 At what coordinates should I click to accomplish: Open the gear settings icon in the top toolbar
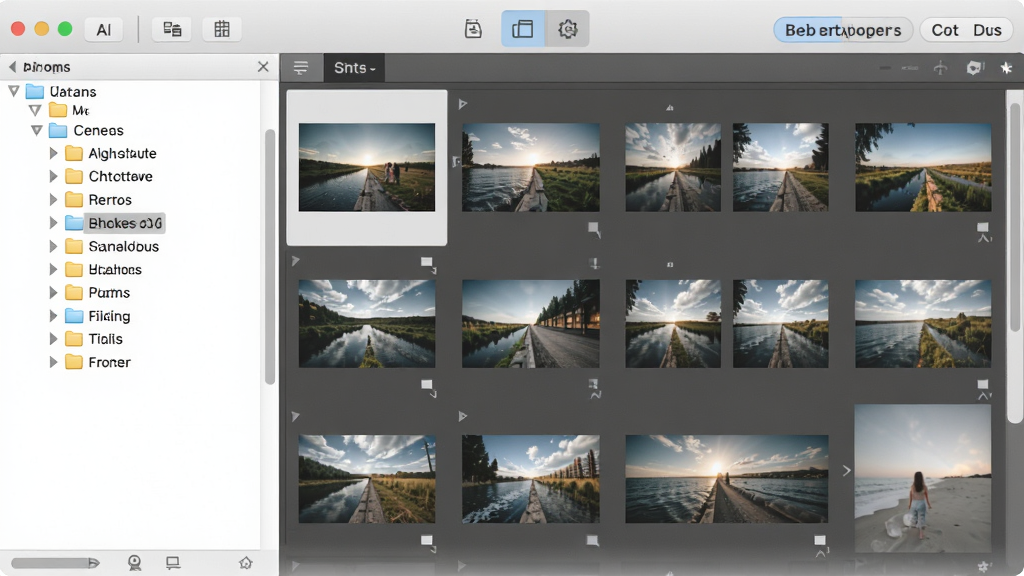pyautogui.click(x=568, y=29)
